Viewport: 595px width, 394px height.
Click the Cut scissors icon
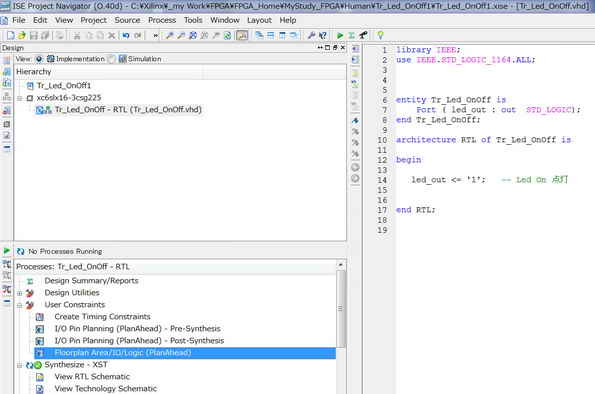(77, 36)
